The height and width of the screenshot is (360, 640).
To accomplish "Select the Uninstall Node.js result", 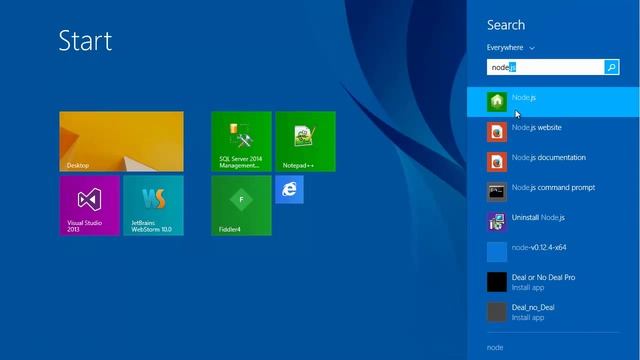I will (x=553, y=222).
